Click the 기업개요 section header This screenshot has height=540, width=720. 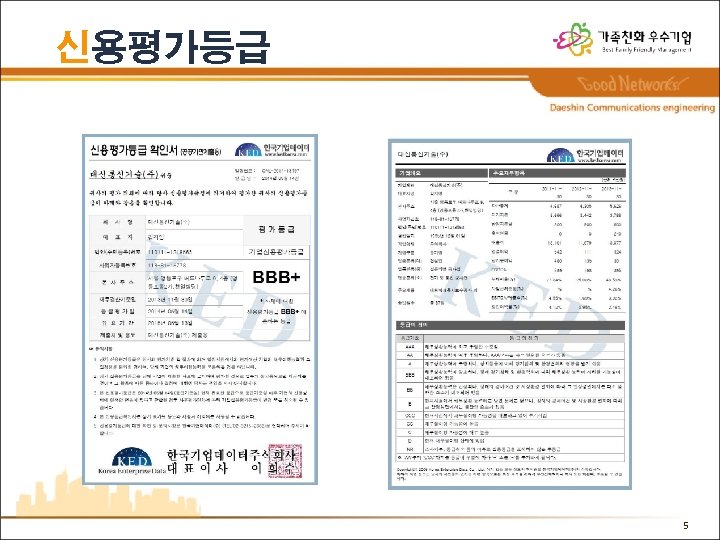(441, 173)
